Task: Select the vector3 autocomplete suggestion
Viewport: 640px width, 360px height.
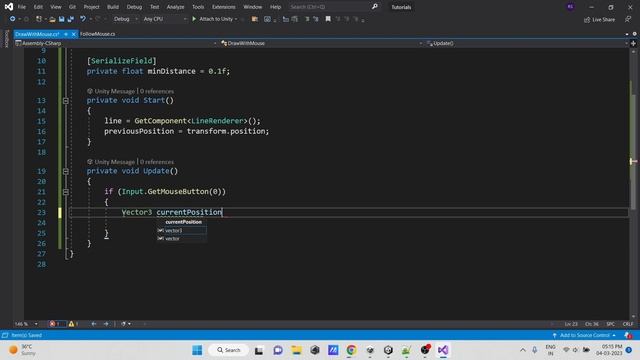Action: [x=182, y=231]
